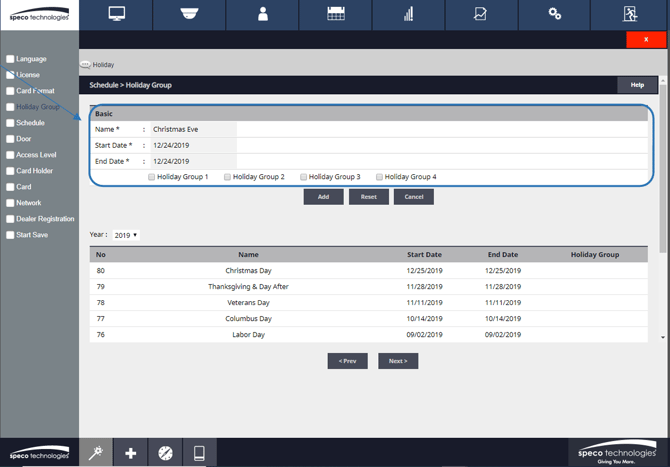Select Holiday Group in the sidebar
The image size is (670, 467).
[x=38, y=107]
